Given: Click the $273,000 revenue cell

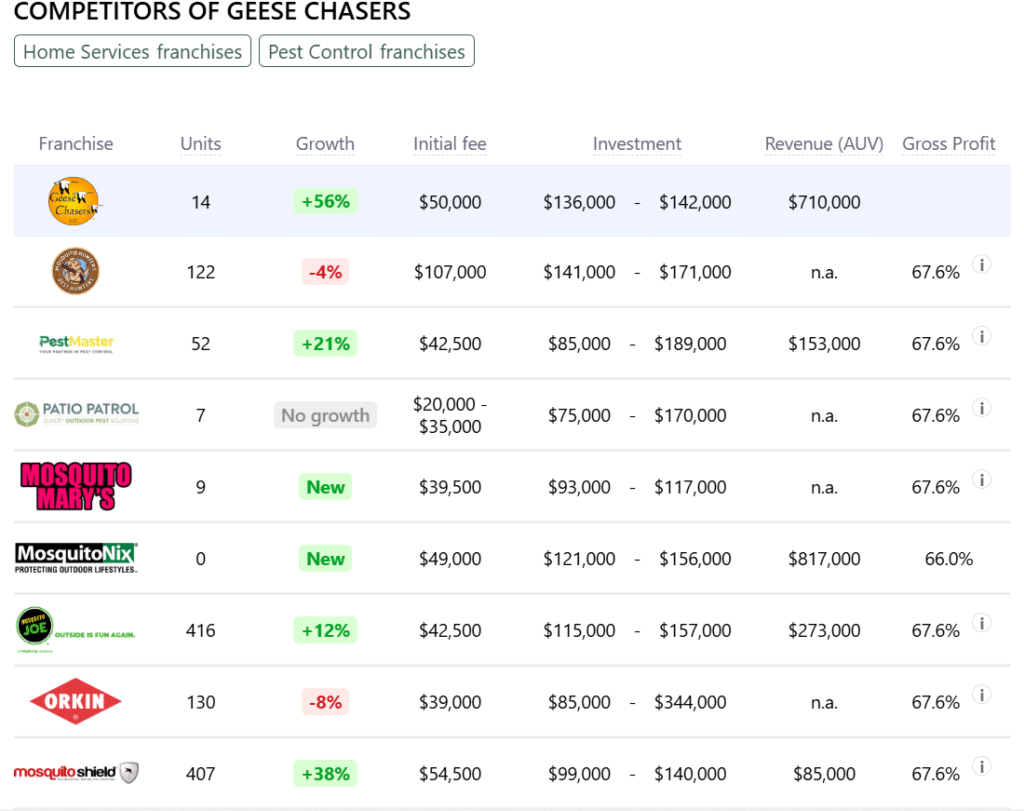Looking at the screenshot, I should (x=824, y=630).
